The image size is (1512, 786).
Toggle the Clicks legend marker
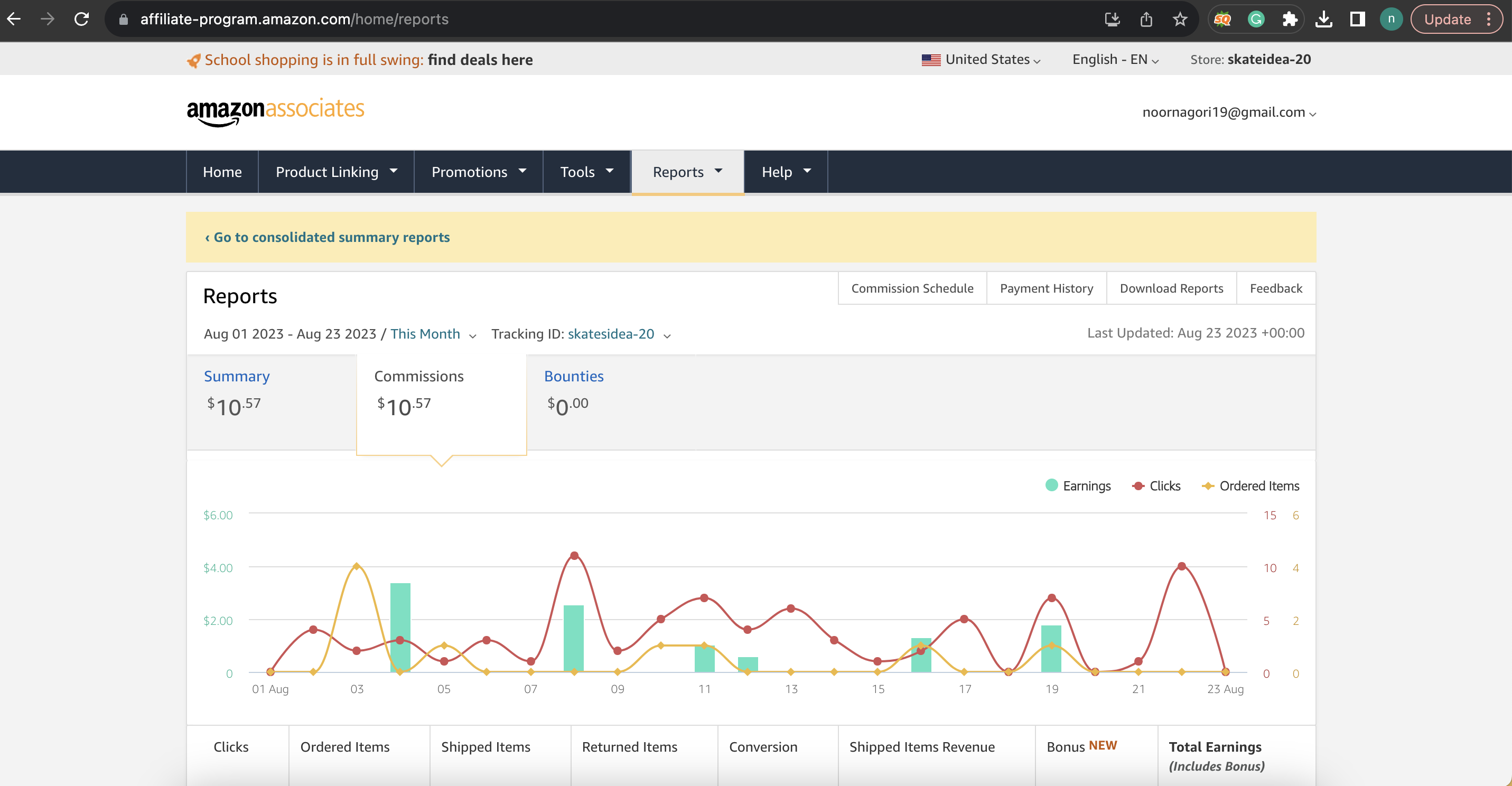1138,486
